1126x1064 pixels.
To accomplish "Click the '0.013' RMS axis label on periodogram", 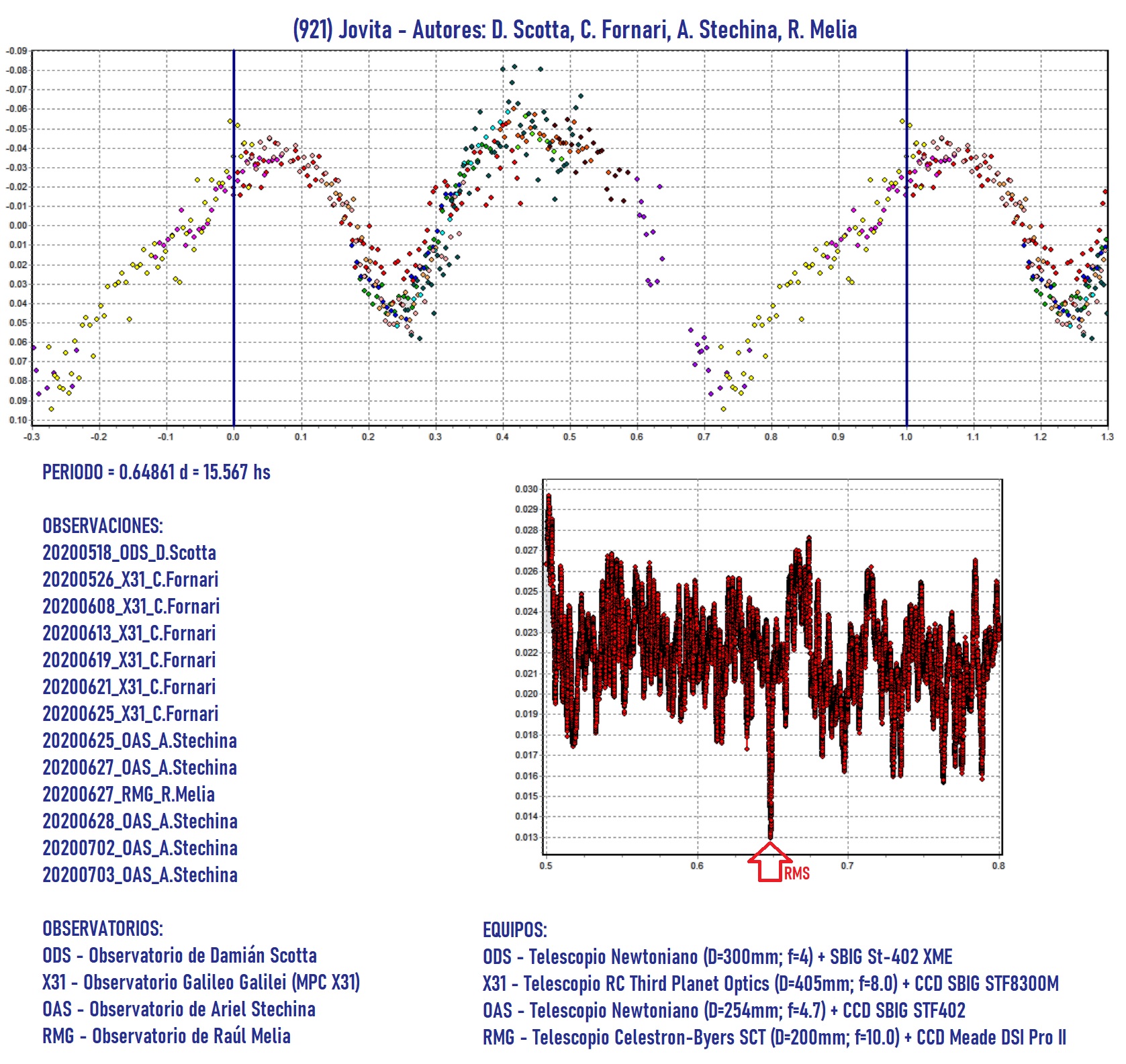I will point(526,837).
